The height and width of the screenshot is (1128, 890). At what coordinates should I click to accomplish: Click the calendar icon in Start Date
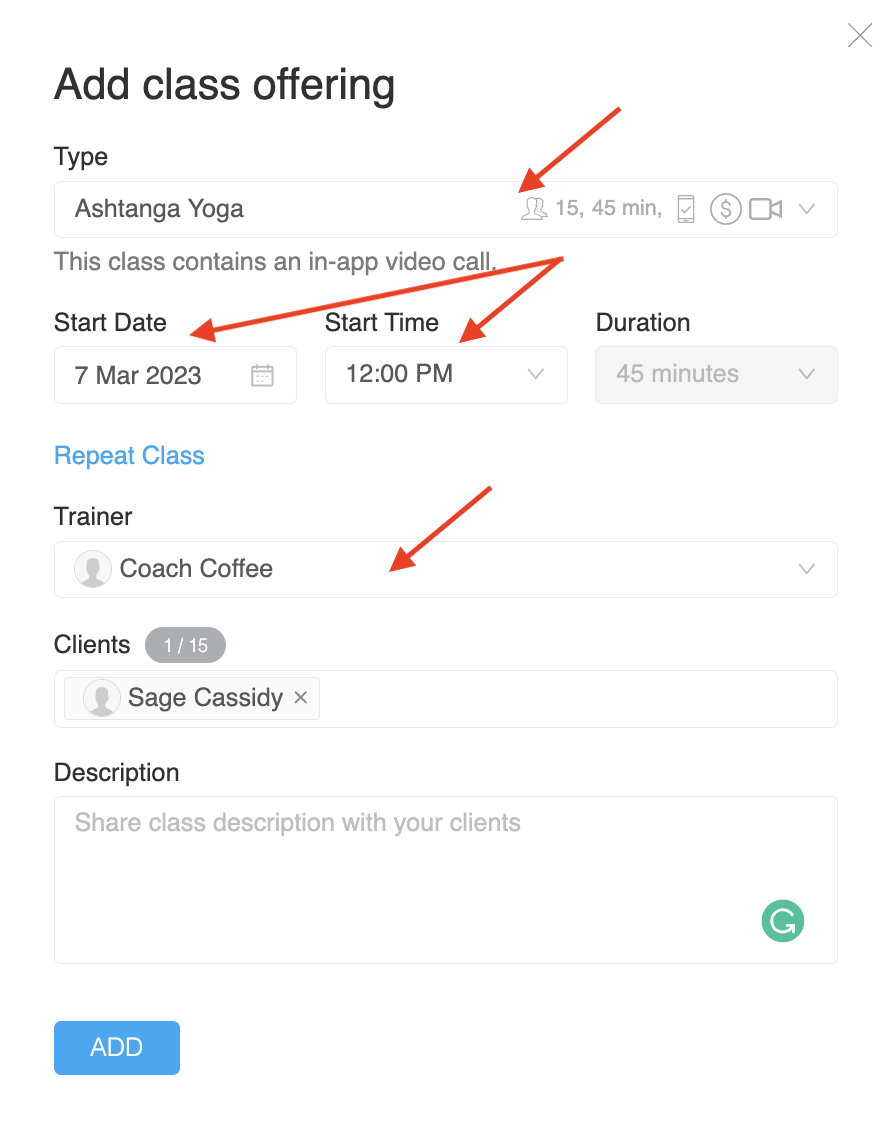[x=262, y=376]
